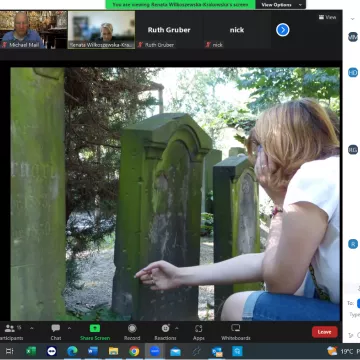Viewport: 360px width, 360px height.
Task: Select the Ruth Gruber participant tile
Action: tap(169, 30)
